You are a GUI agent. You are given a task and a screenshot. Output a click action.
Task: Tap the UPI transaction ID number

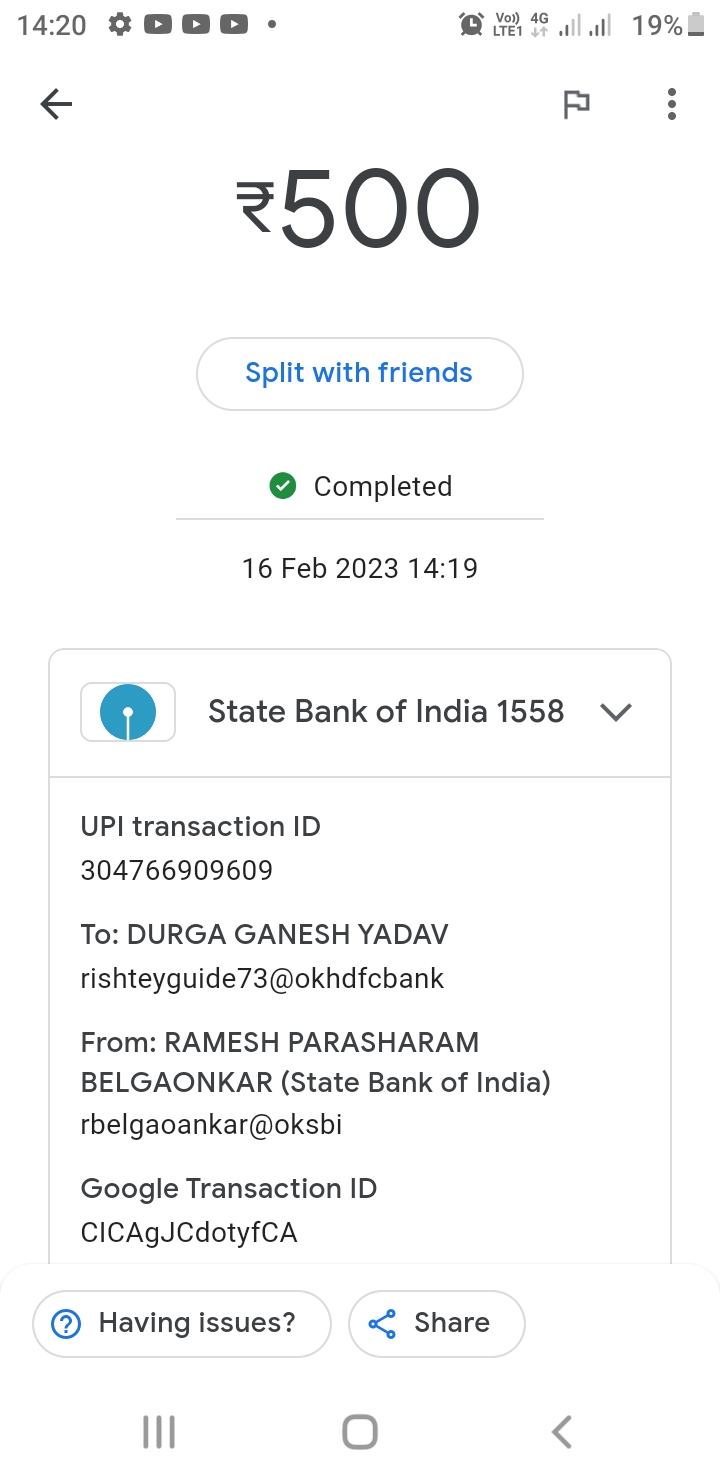point(177,870)
